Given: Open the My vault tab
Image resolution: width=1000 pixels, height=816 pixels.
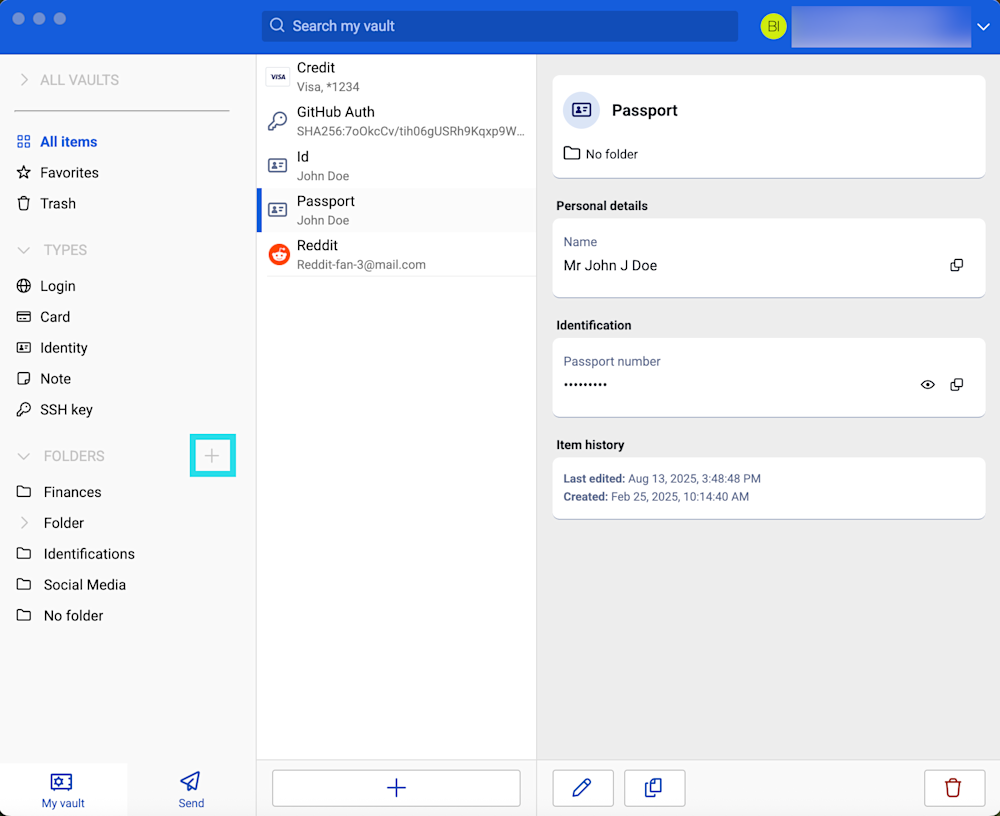Looking at the screenshot, I should point(63,789).
